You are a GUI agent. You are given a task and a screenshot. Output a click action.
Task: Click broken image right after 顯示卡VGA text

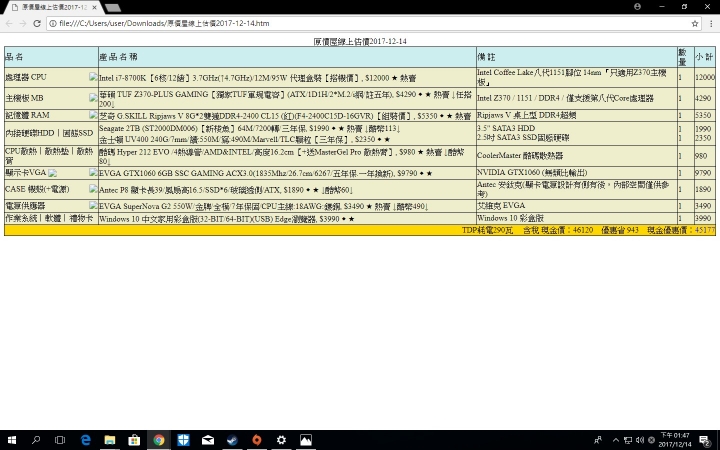[x=52, y=173]
